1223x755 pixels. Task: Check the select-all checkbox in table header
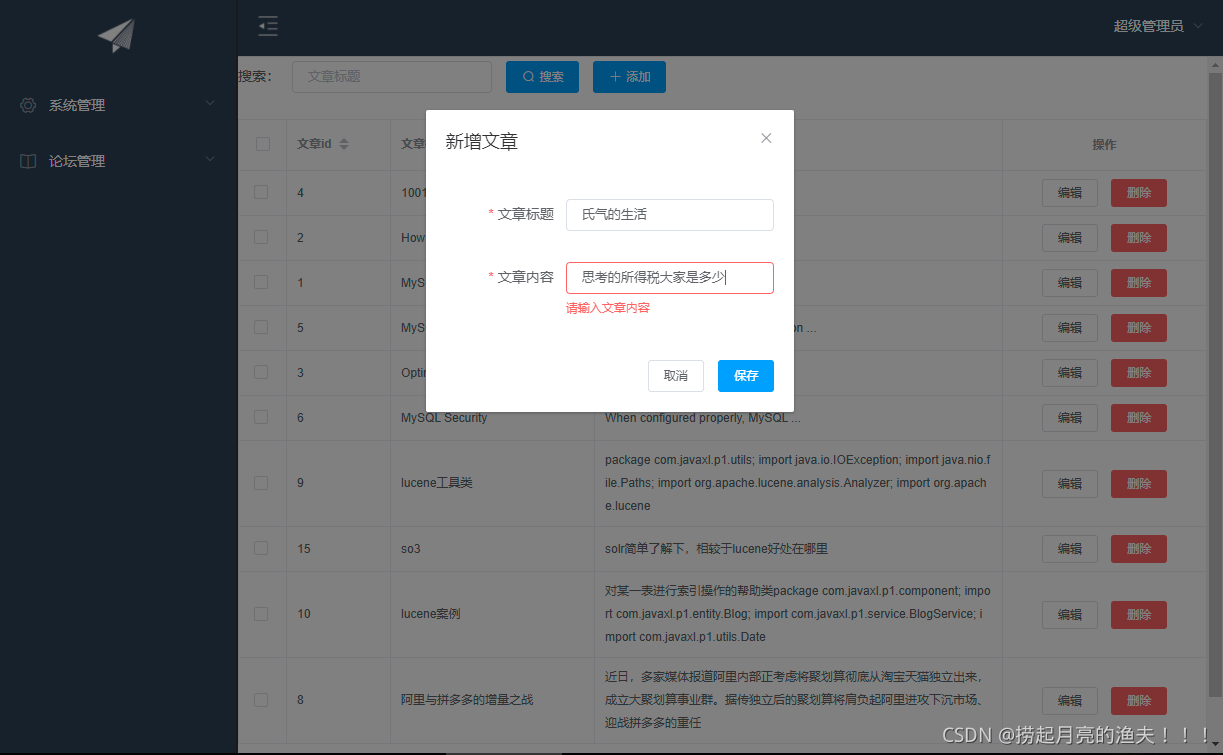[261, 143]
